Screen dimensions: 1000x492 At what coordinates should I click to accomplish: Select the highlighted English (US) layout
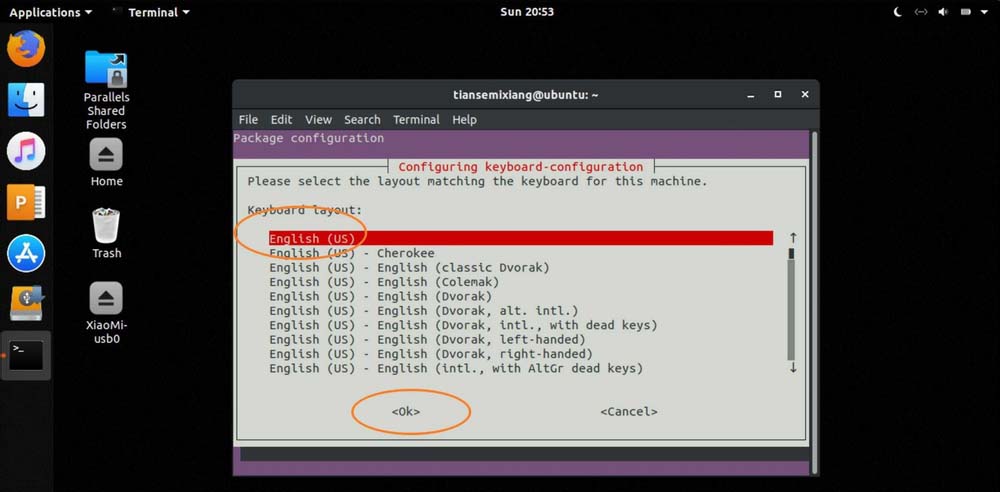coord(521,239)
